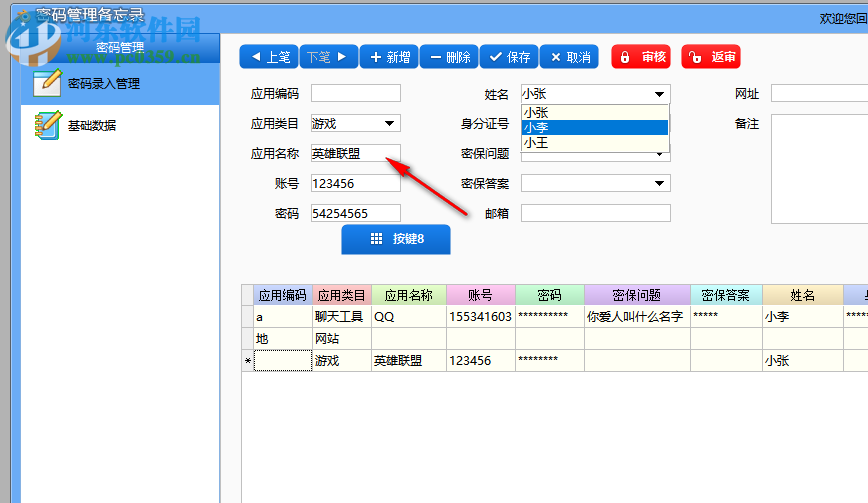Click the 账号 column header
Screen dimensions: 868x503
click(x=480, y=295)
